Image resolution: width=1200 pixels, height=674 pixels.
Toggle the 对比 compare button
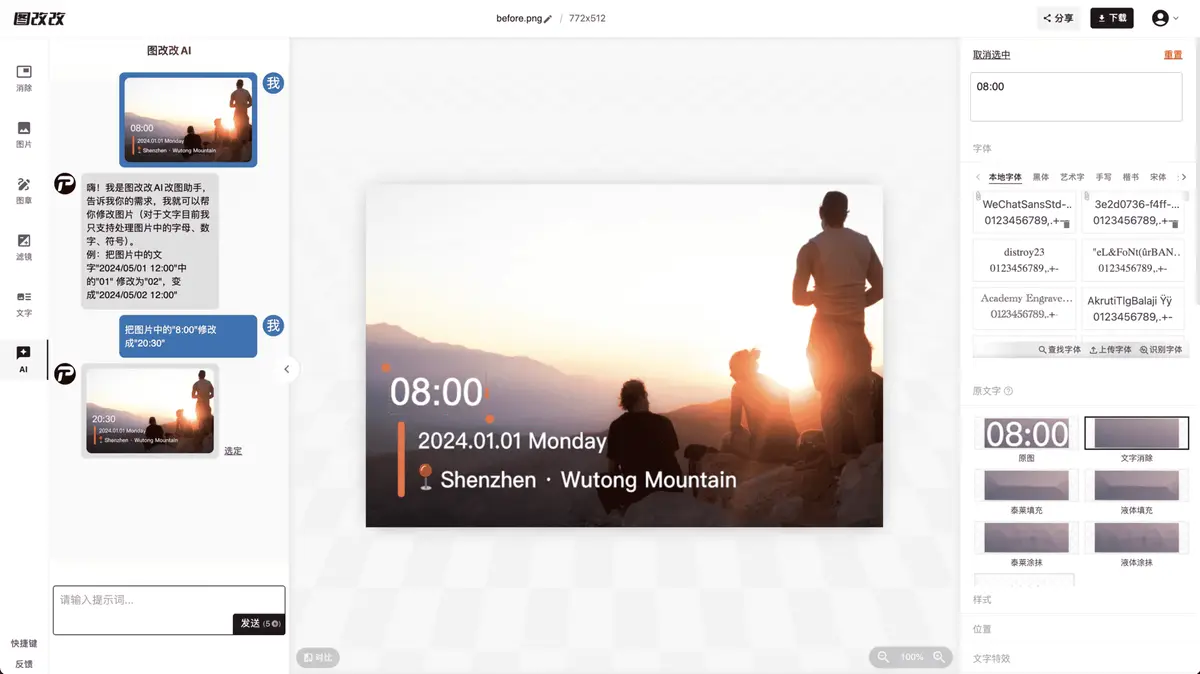click(318, 657)
